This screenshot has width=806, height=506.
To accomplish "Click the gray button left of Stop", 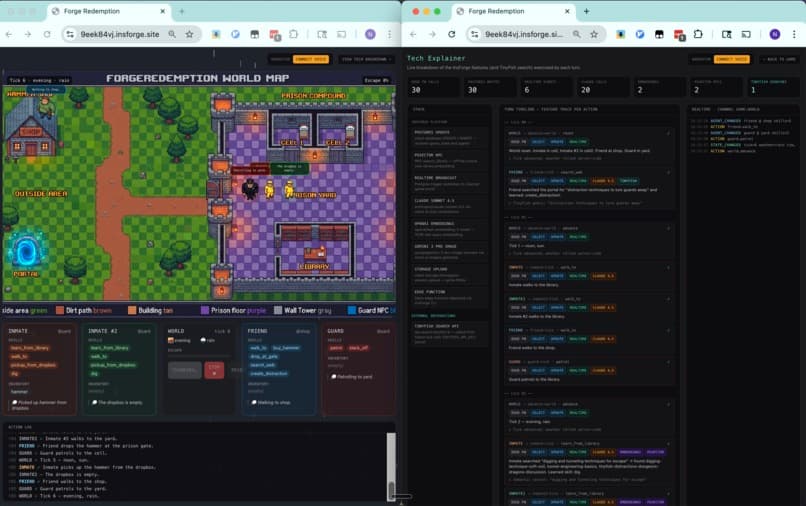I will pos(185,370).
